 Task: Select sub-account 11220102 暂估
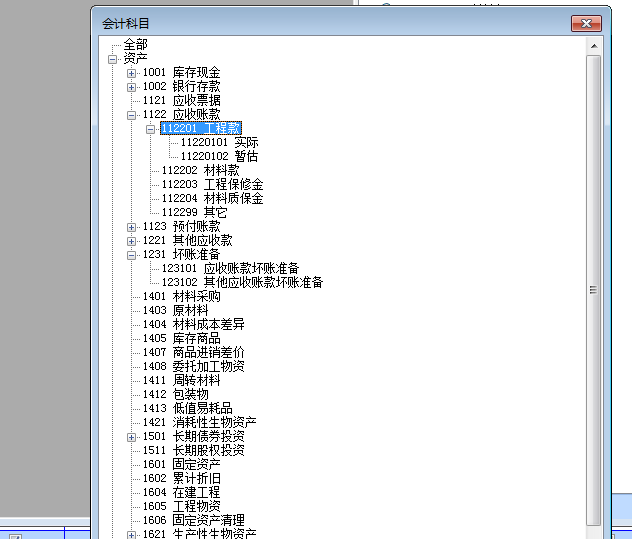pos(219,156)
